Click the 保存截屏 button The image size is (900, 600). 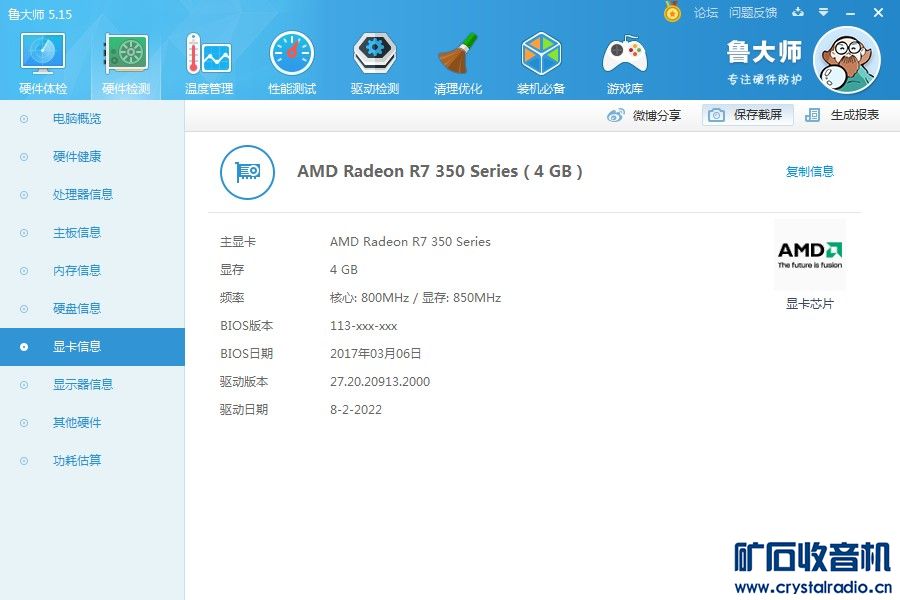pyautogui.click(x=748, y=115)
